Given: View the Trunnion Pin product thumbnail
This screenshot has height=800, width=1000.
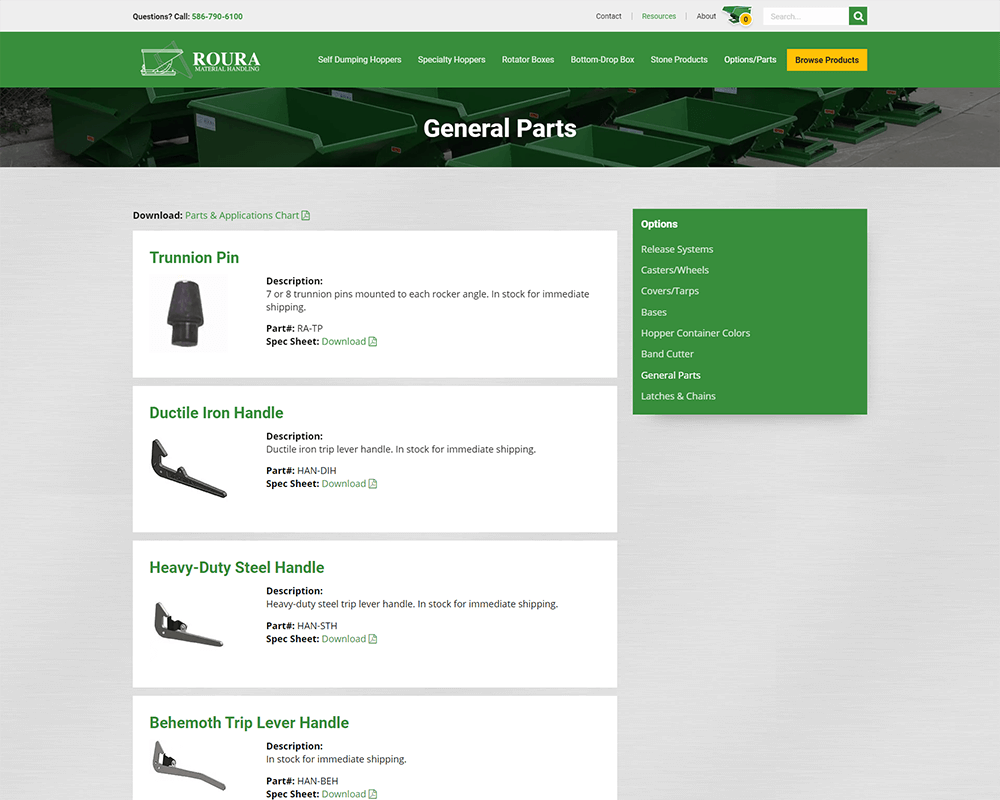Looking at the screenshot, I should click(x=188, y=311).
